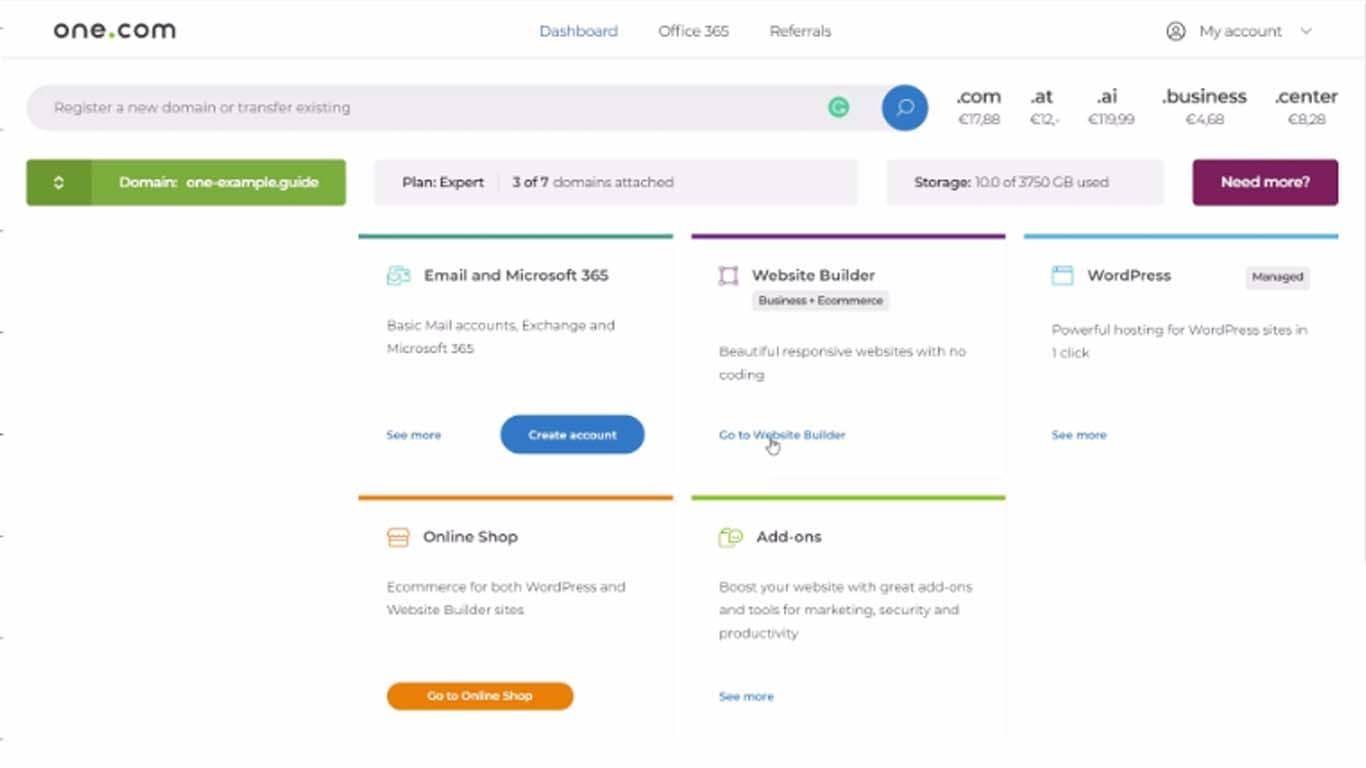Click the WordPress card title
This screenshot has width=1366, height=768.
[1129, 275]
